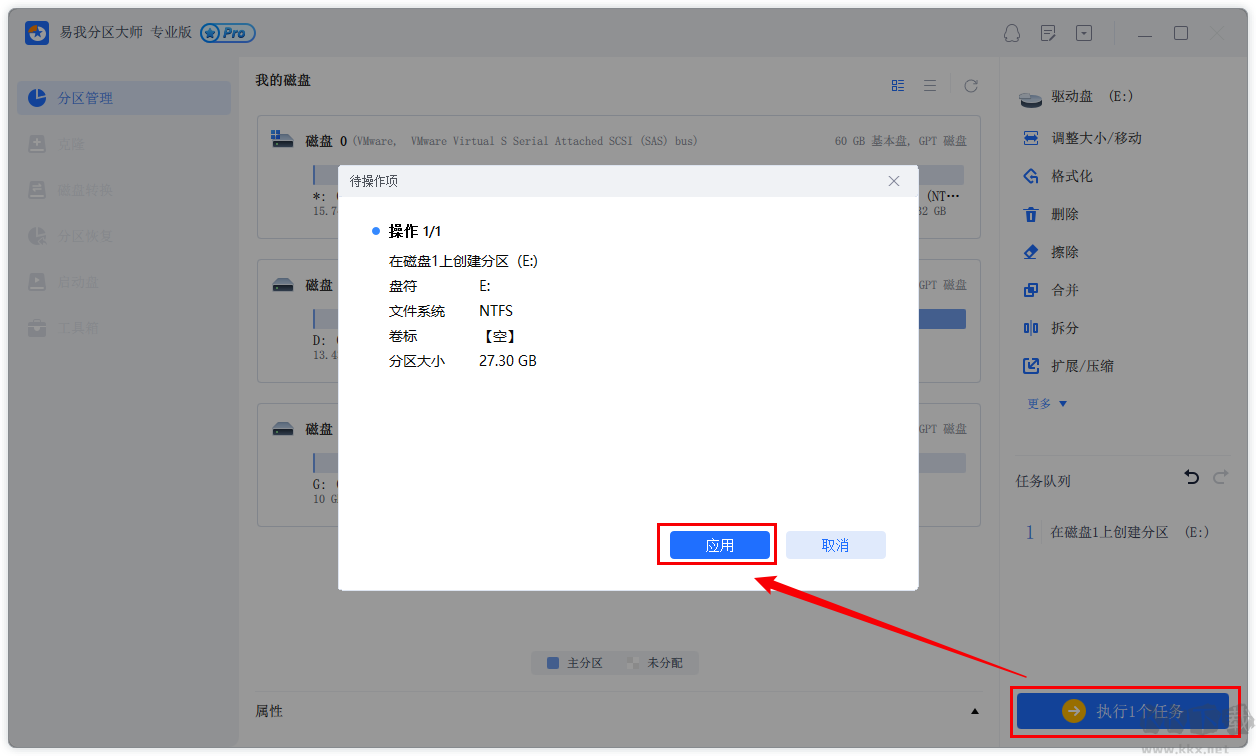The width and height of the screenshot is (1256, 756).
Task: Select queued task 1 在磁盘1上创建分区
Action: tap(1118, 532)
